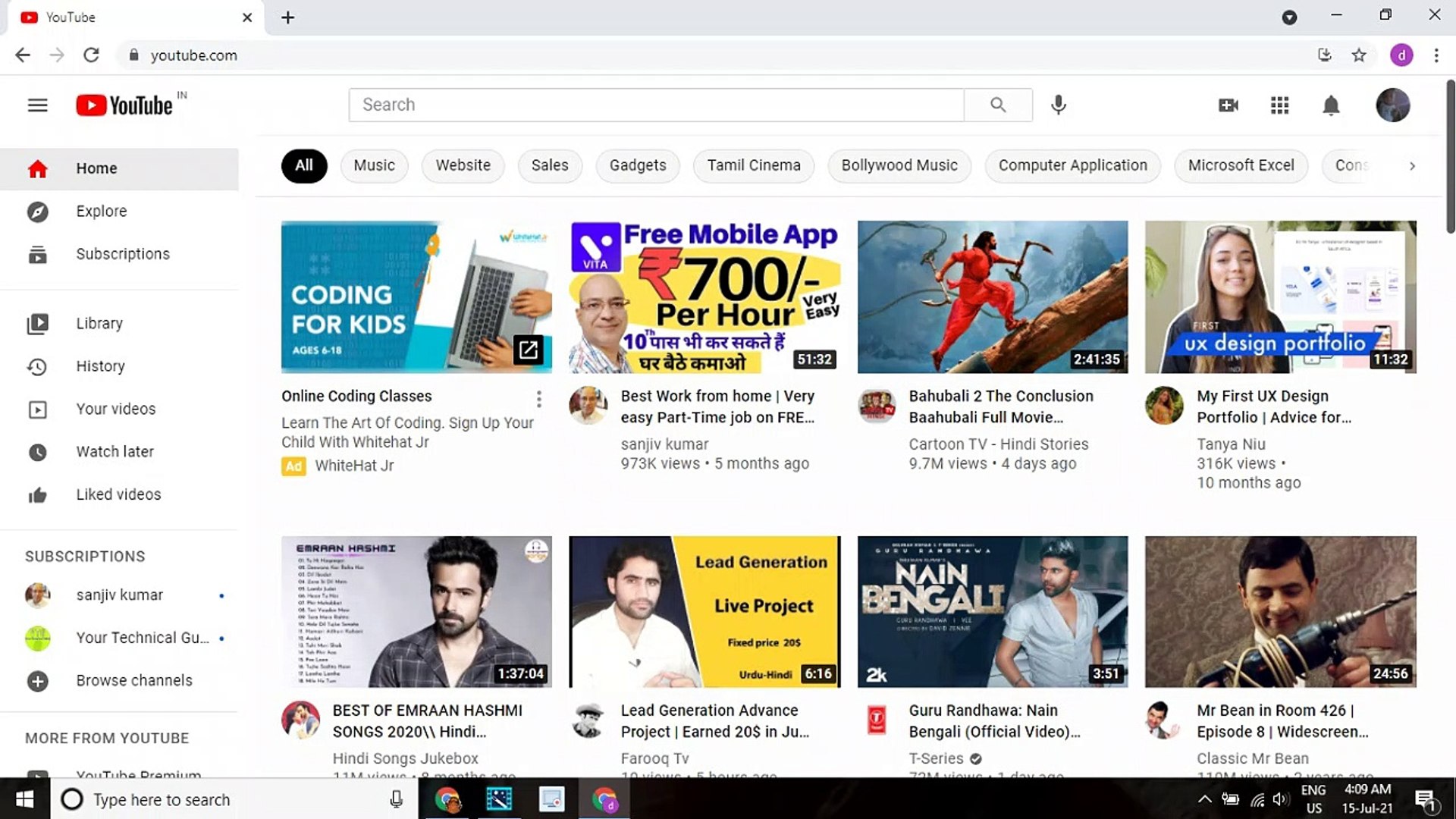
Task: Toggle the Bollywood Music filter
Action: click(899, 165)
